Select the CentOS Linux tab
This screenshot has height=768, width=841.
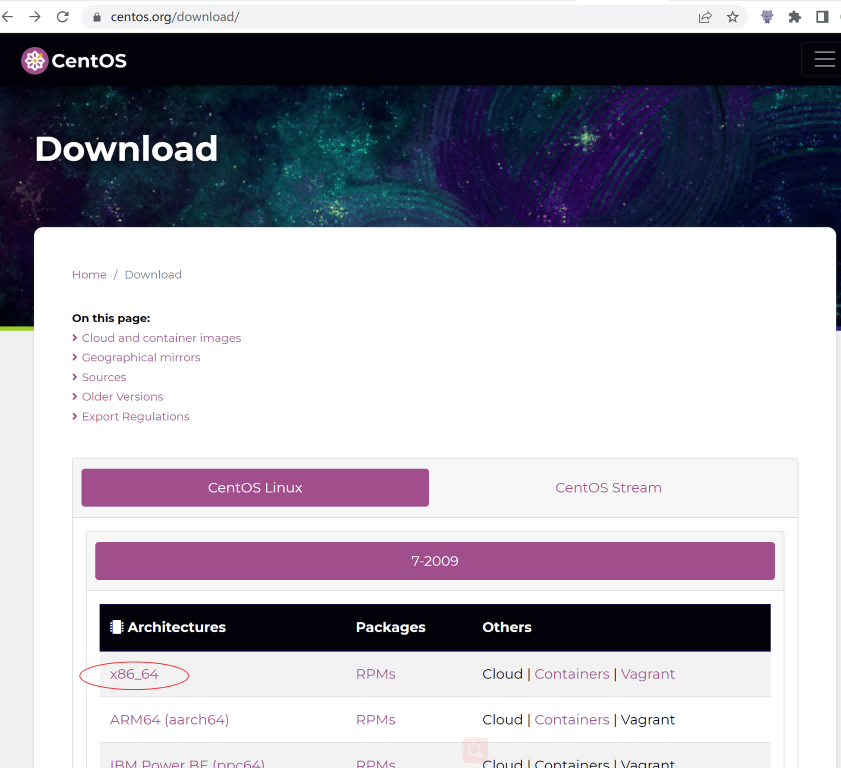coord(255,488)
